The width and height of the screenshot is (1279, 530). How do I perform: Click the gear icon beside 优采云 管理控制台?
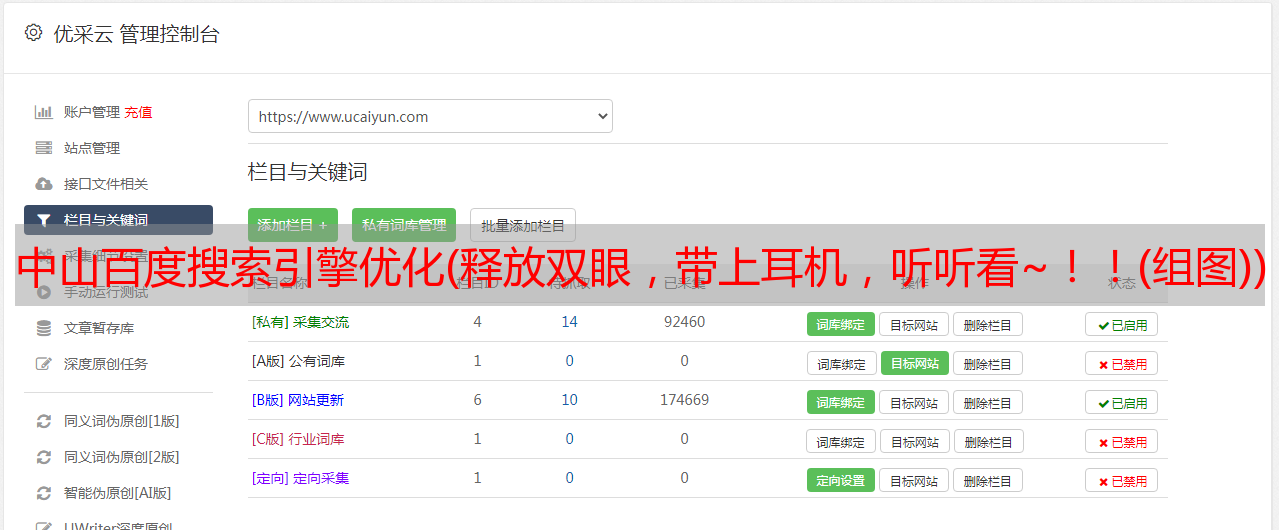33,33
